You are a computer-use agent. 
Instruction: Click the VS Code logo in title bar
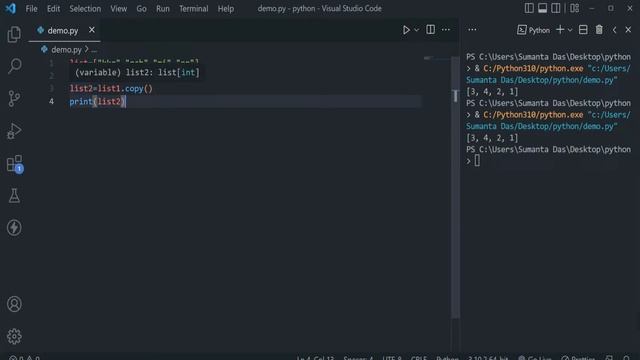(11, 8)
